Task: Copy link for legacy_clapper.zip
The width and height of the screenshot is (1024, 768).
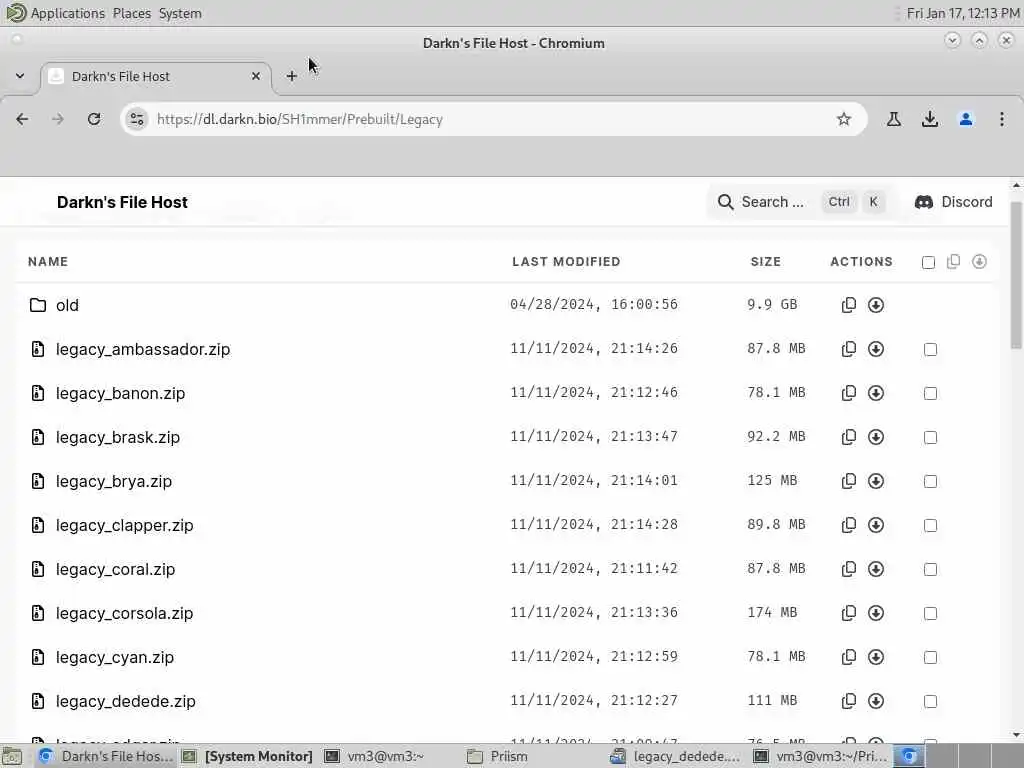Action: coord(848,525)
